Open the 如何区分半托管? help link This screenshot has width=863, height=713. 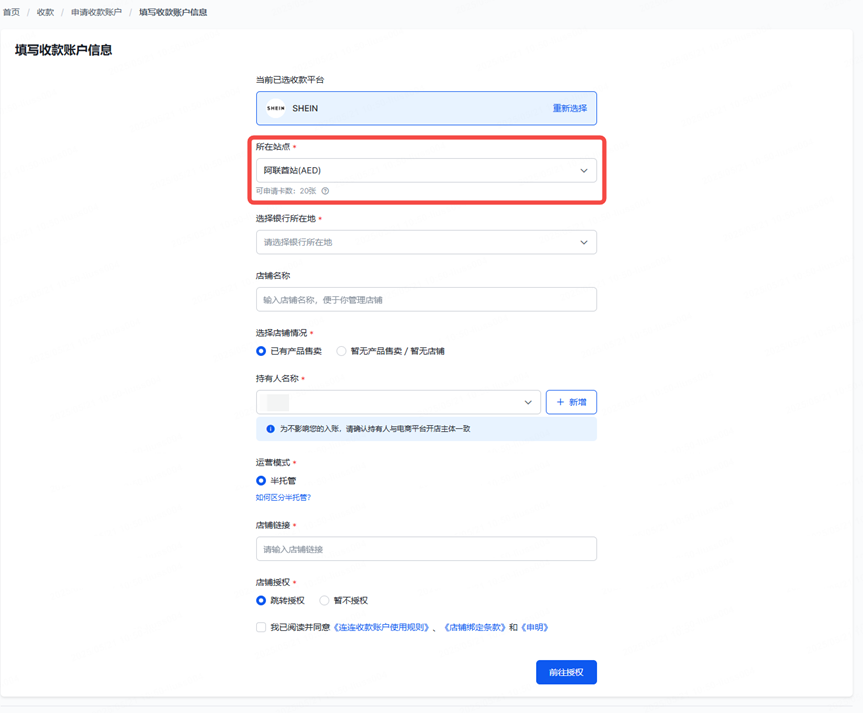(x=283, y=497)
